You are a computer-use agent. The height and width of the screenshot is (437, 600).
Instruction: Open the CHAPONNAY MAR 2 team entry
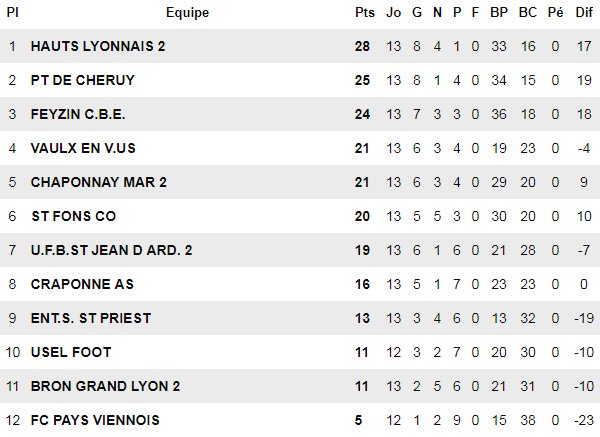(90, 182)
